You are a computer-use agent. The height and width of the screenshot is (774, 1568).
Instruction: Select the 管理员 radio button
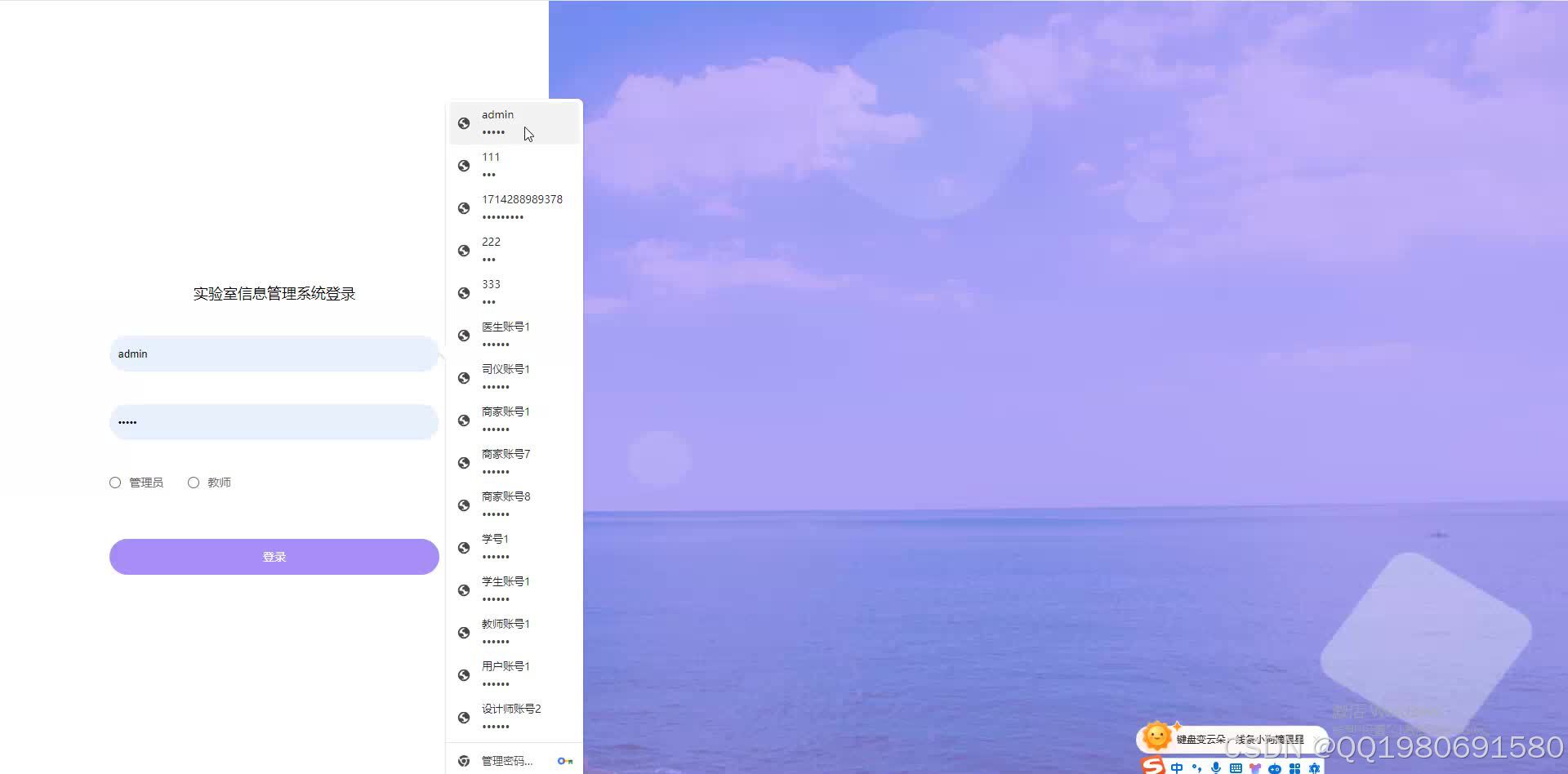click(115, 483)
